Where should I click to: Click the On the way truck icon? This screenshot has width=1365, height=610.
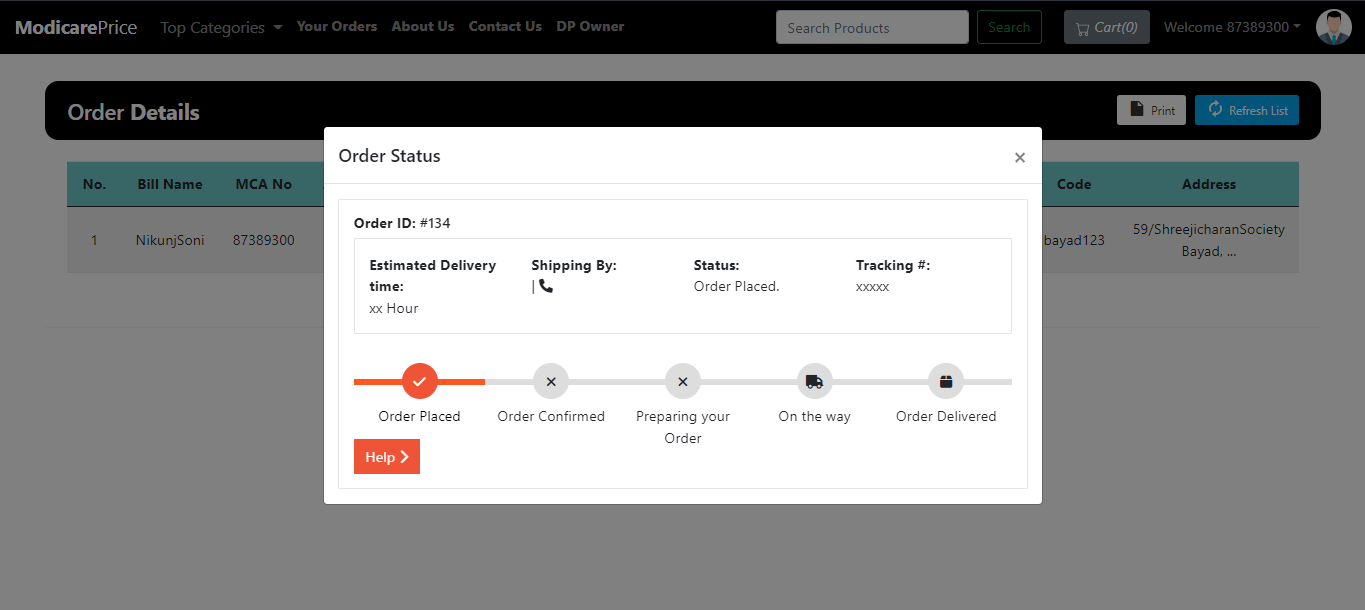pyautogui.click(x=814, y=381)
